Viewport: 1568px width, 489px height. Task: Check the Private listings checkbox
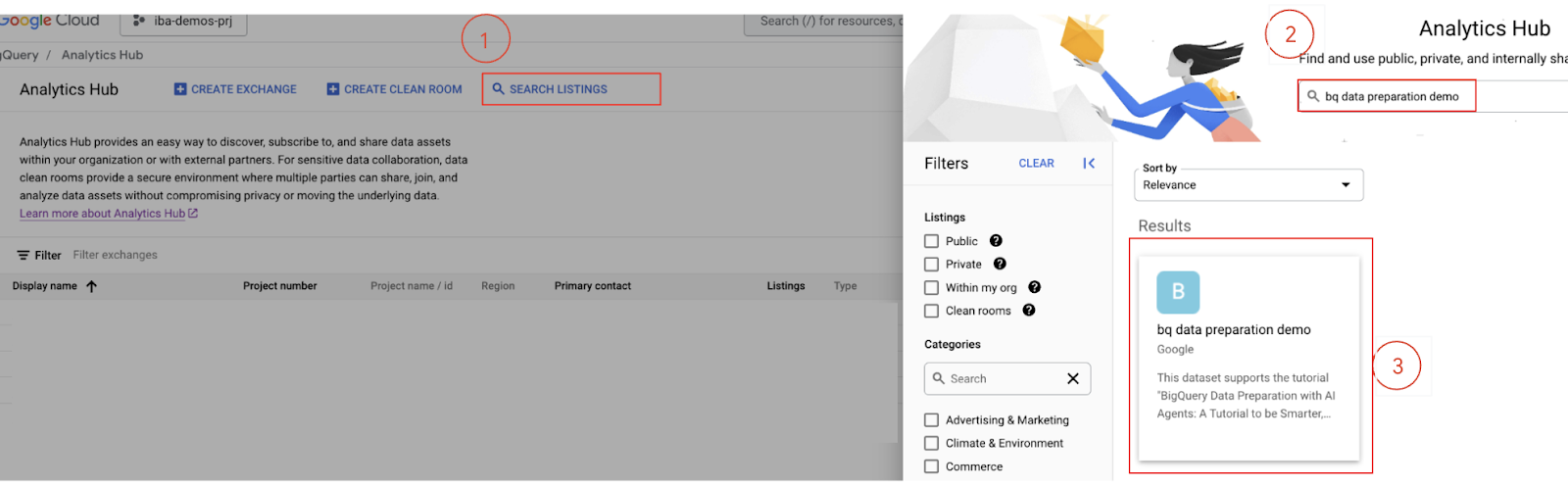(x=932, y=265)
